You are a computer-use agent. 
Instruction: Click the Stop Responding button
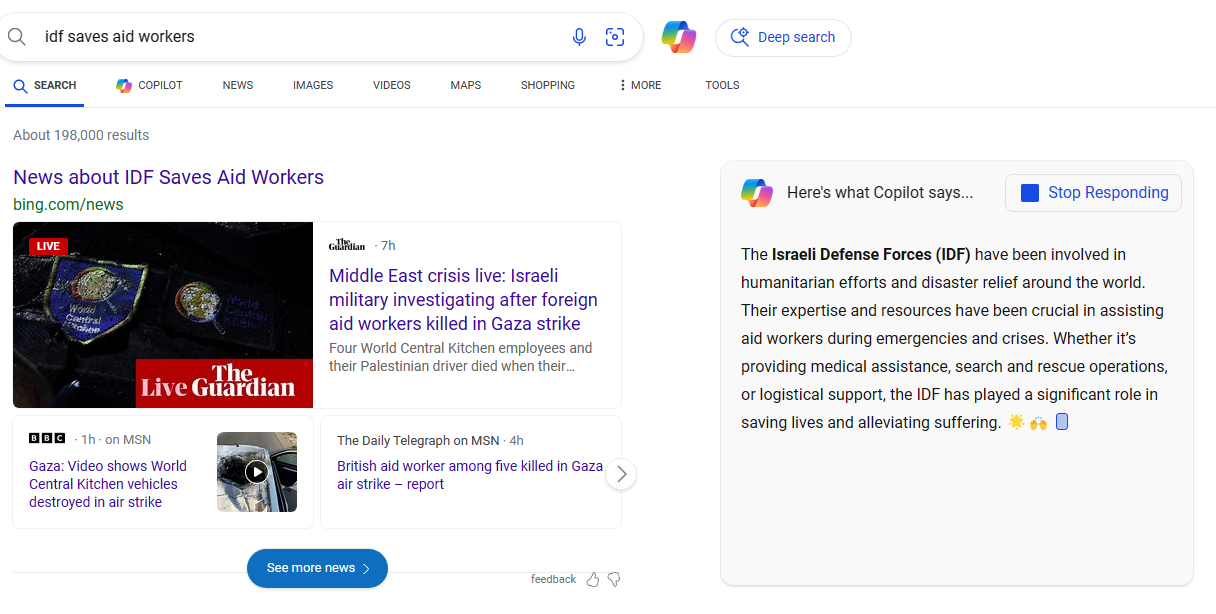1093,193
